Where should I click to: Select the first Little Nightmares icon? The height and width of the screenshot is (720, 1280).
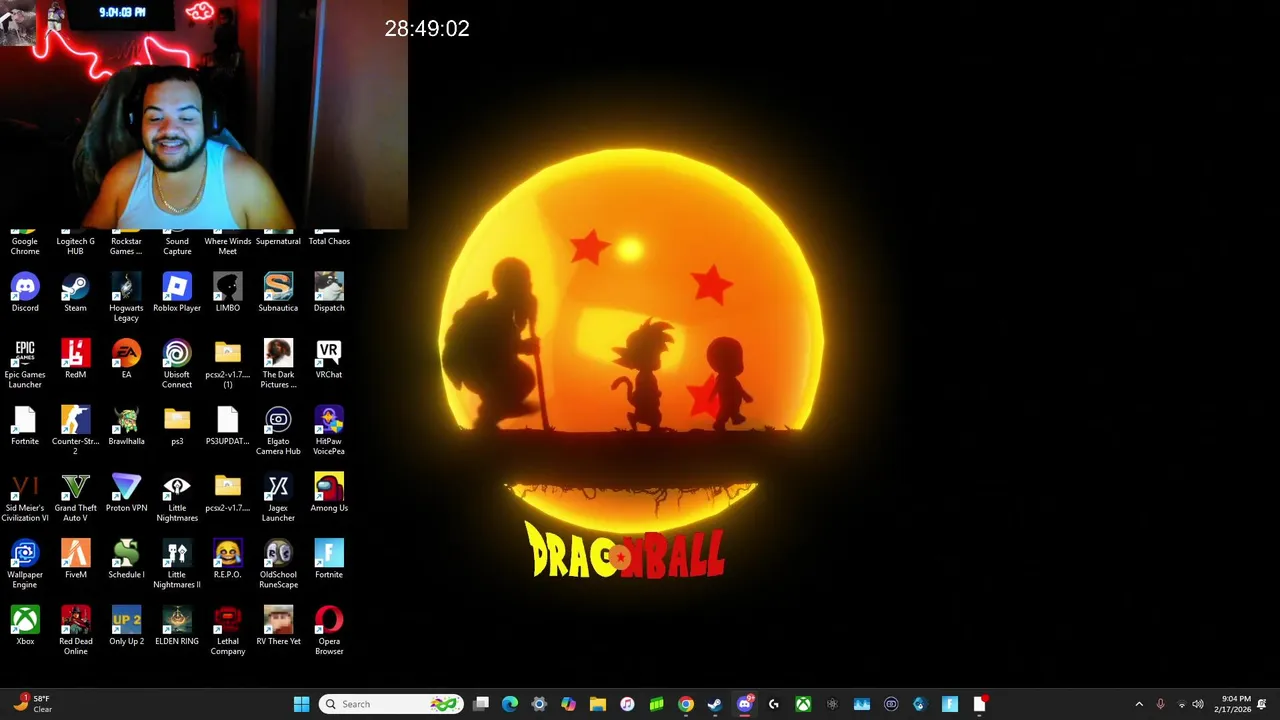[x=177, y=498]
